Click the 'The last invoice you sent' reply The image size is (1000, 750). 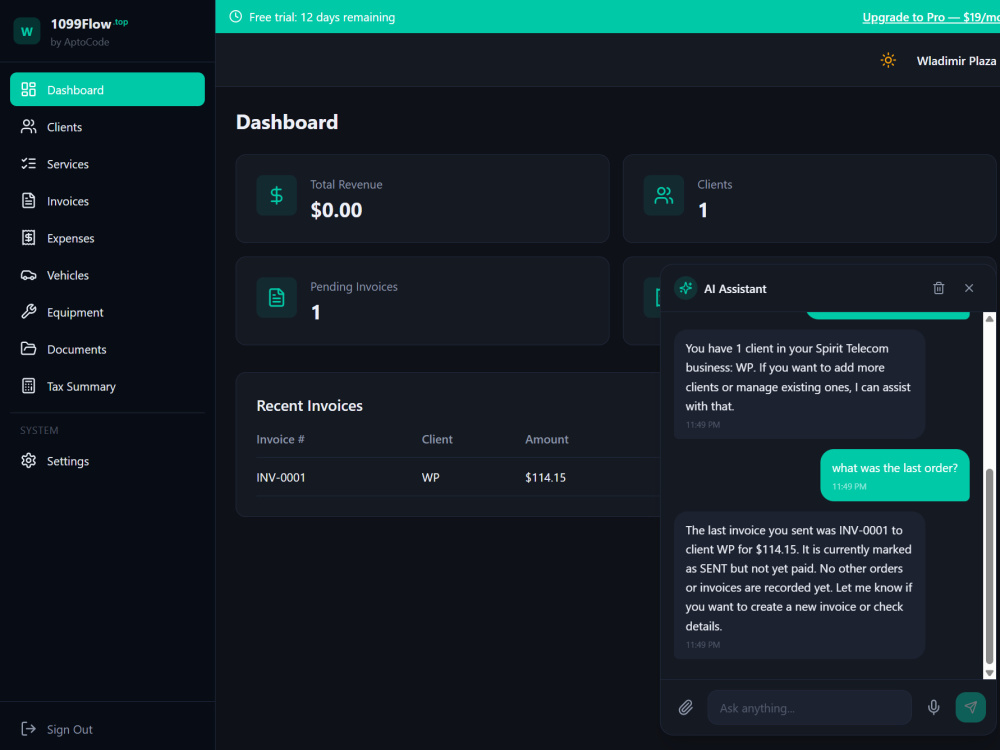[799, 585]
